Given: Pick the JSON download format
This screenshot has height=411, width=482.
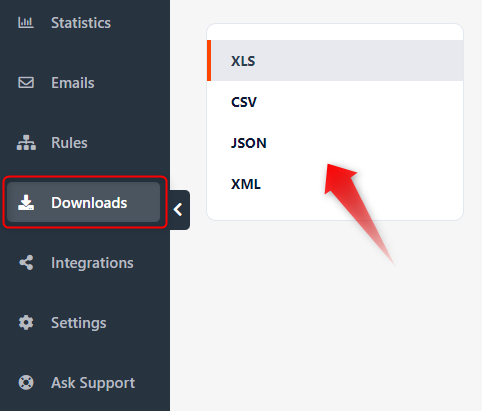Looking at the screenshot, I should (335, 143).
